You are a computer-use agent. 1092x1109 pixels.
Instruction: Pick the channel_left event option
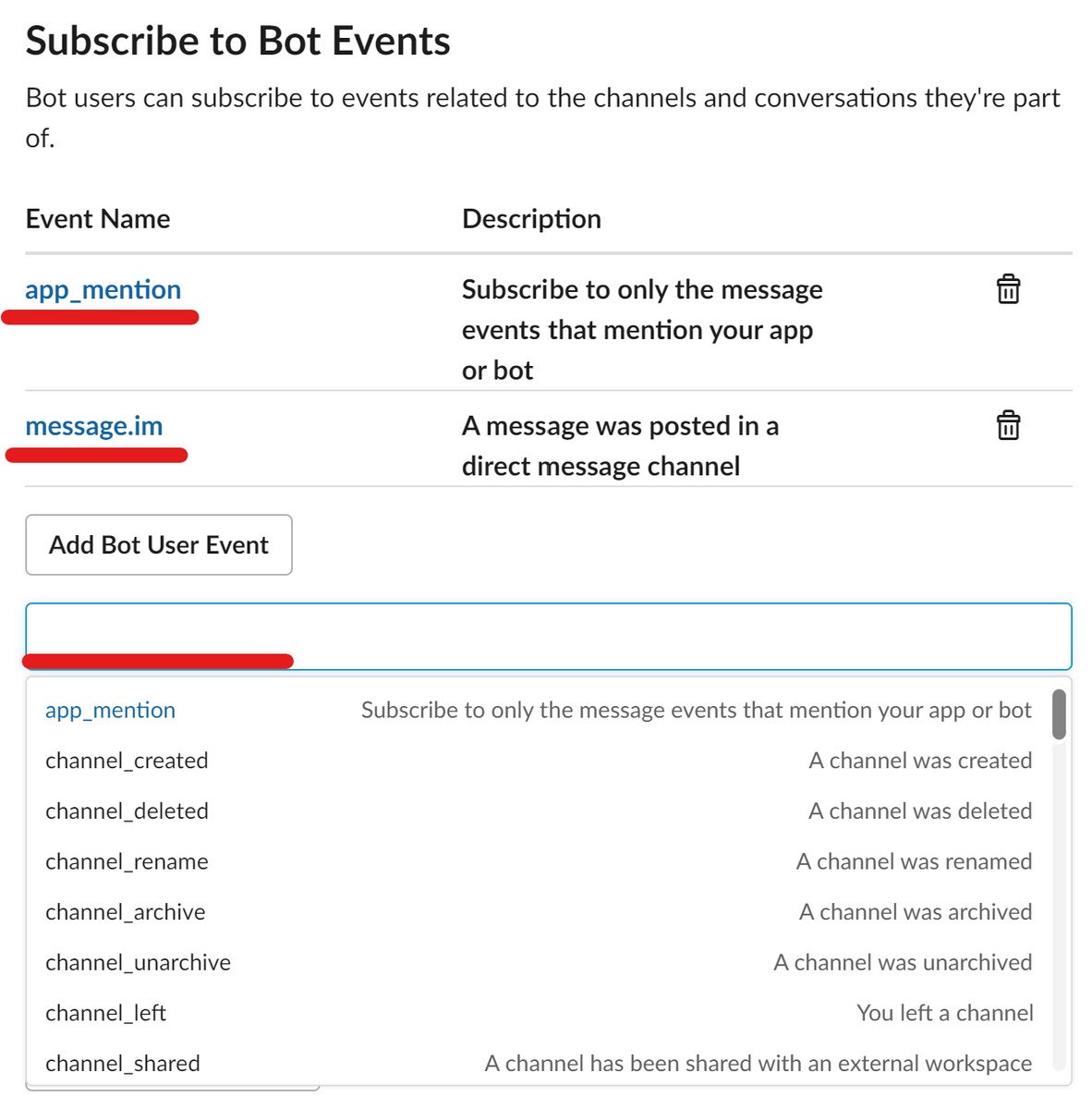click(x=539, y=1013)
